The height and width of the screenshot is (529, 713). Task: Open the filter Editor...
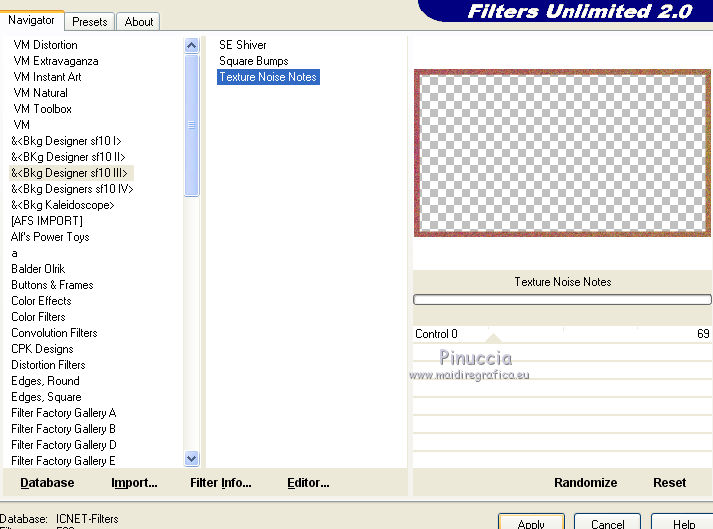(308, 483)
